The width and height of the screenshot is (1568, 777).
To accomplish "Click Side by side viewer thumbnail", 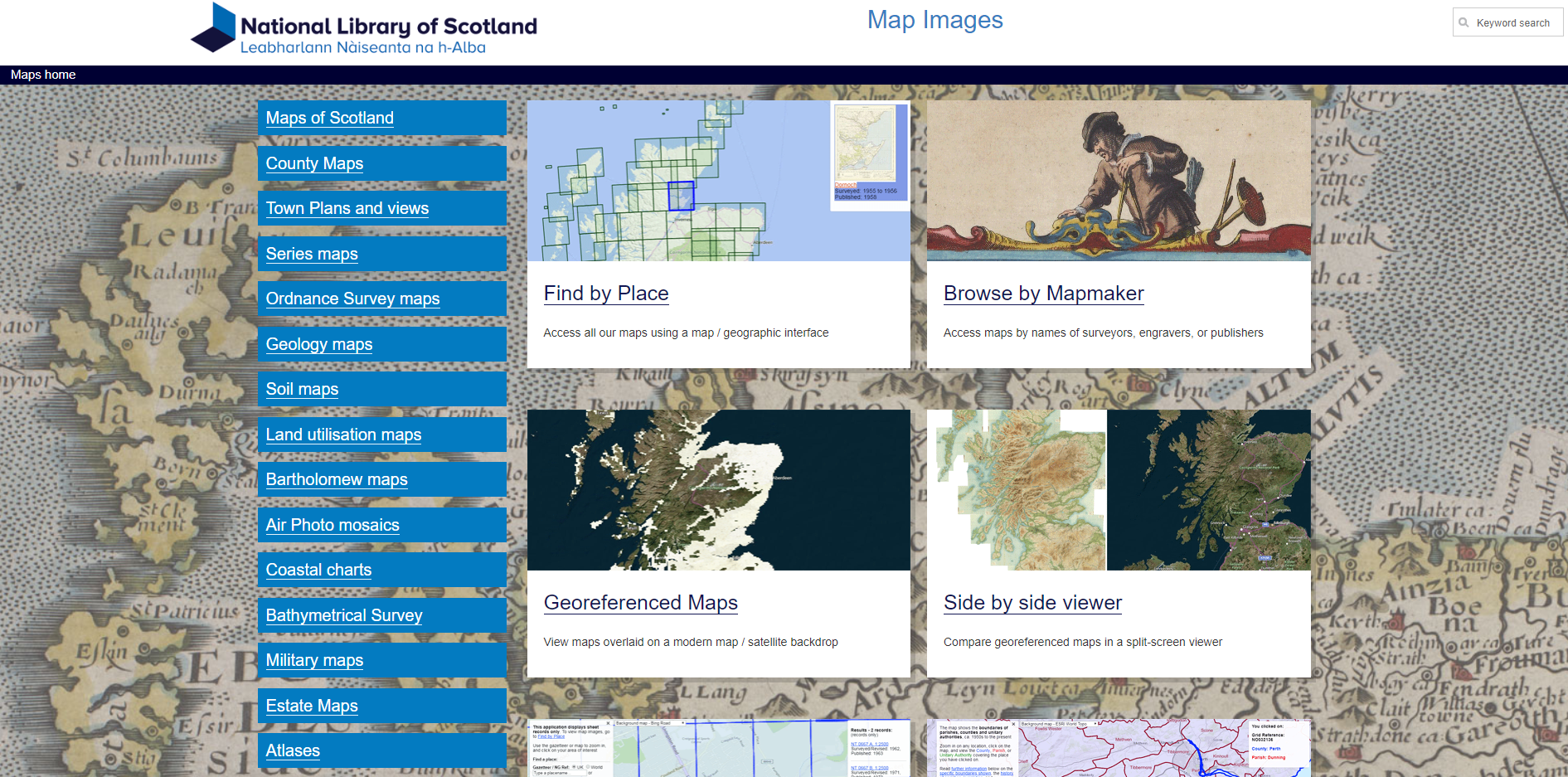I will [x=1119, y=490].
